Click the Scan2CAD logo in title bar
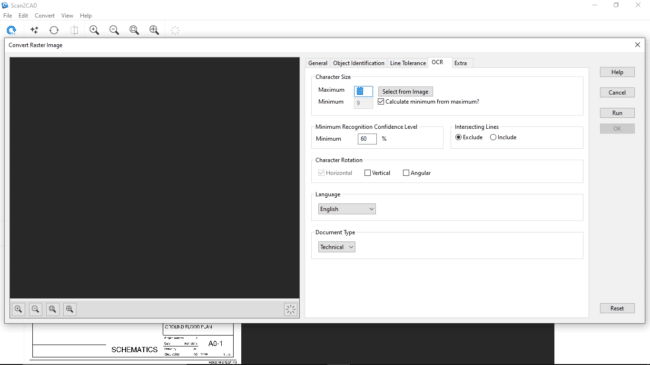Viewport: 650px width, 365px height. tap(5, 5)
